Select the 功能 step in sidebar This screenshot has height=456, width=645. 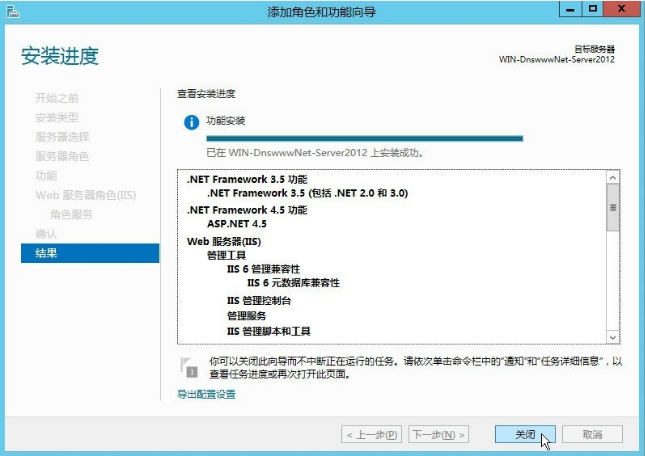[x=46, y=176]
